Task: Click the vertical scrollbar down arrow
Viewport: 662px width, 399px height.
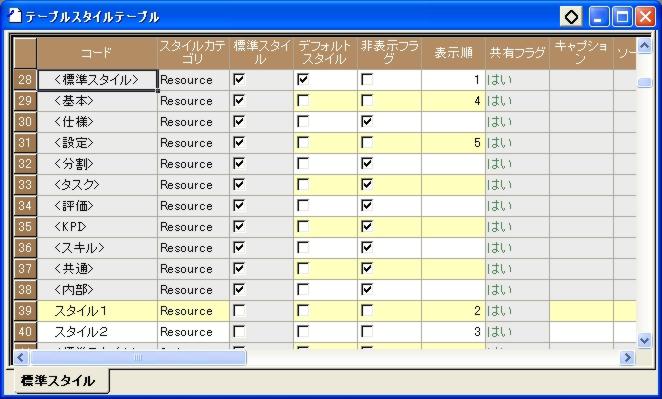Action: [644, 340]
